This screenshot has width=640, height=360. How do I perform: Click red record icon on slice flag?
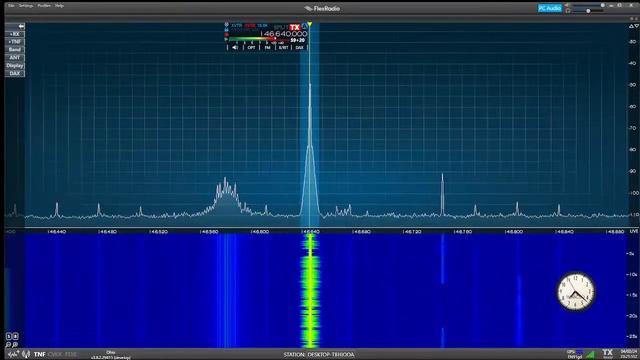coord(227,35)
